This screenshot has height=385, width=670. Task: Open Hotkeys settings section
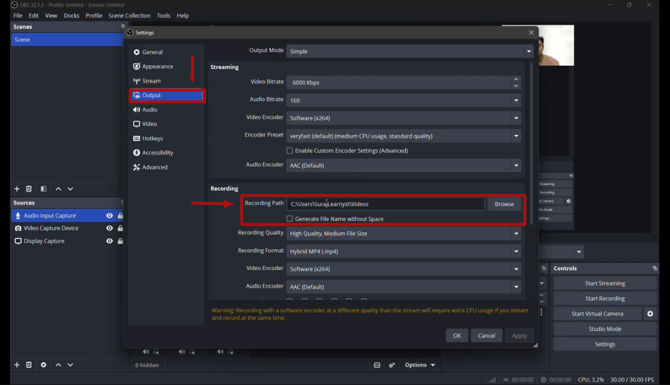tap(148, 138)
